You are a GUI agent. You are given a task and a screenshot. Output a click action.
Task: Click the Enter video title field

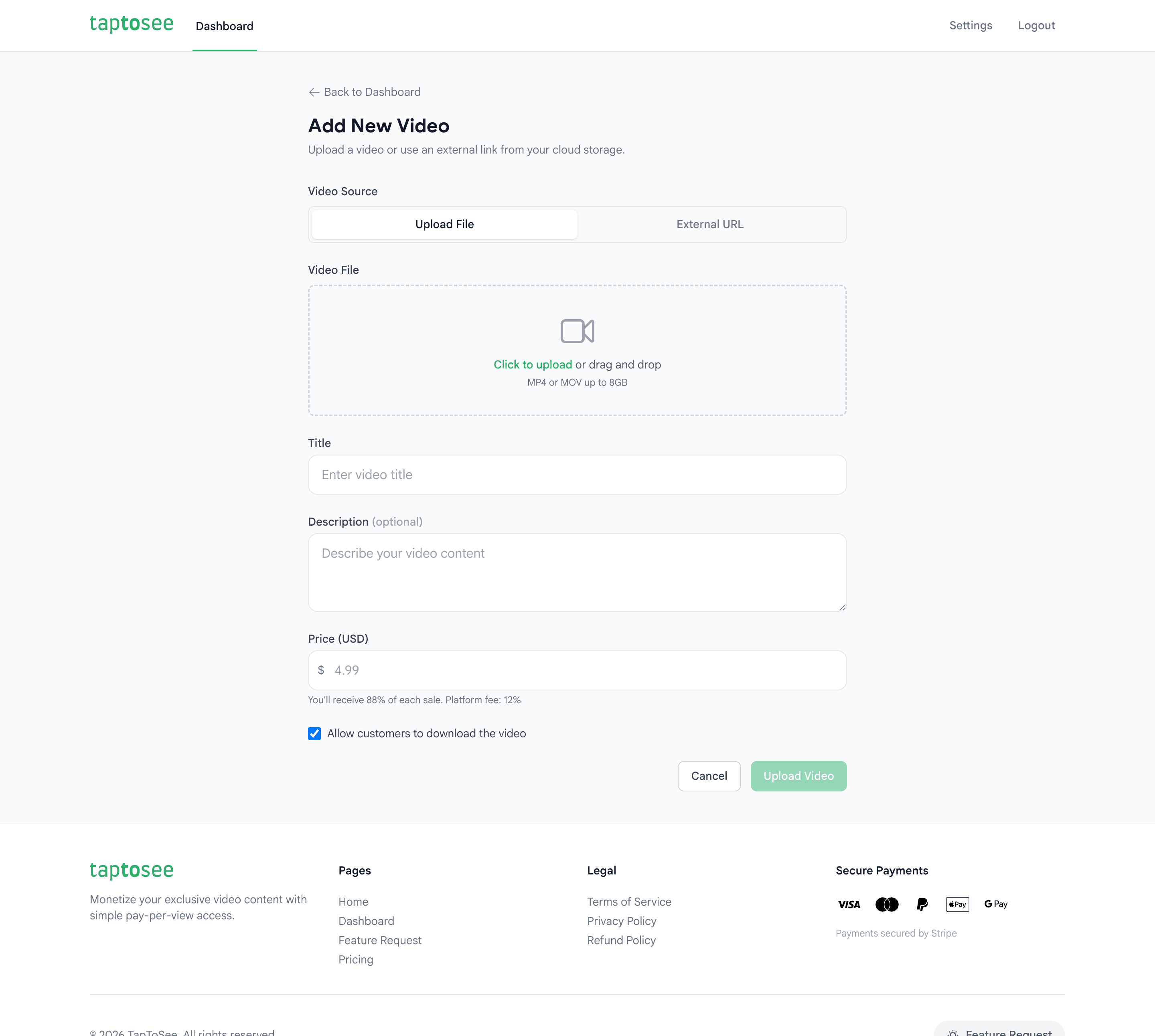point(577,474)
